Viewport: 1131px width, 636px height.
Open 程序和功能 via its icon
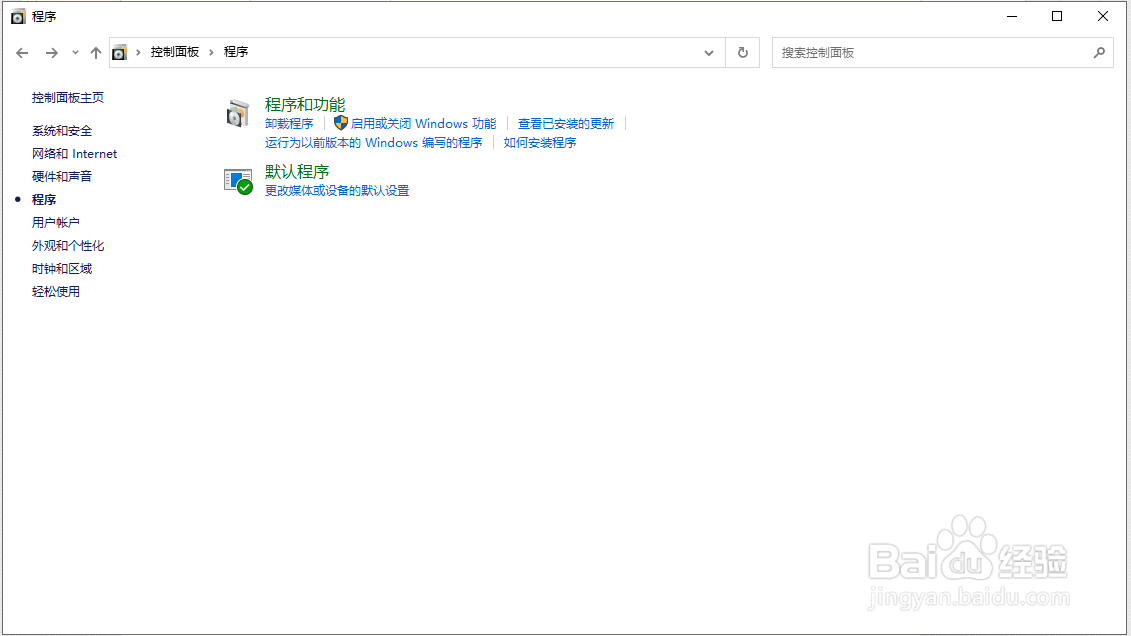click(x=238, y=113)
